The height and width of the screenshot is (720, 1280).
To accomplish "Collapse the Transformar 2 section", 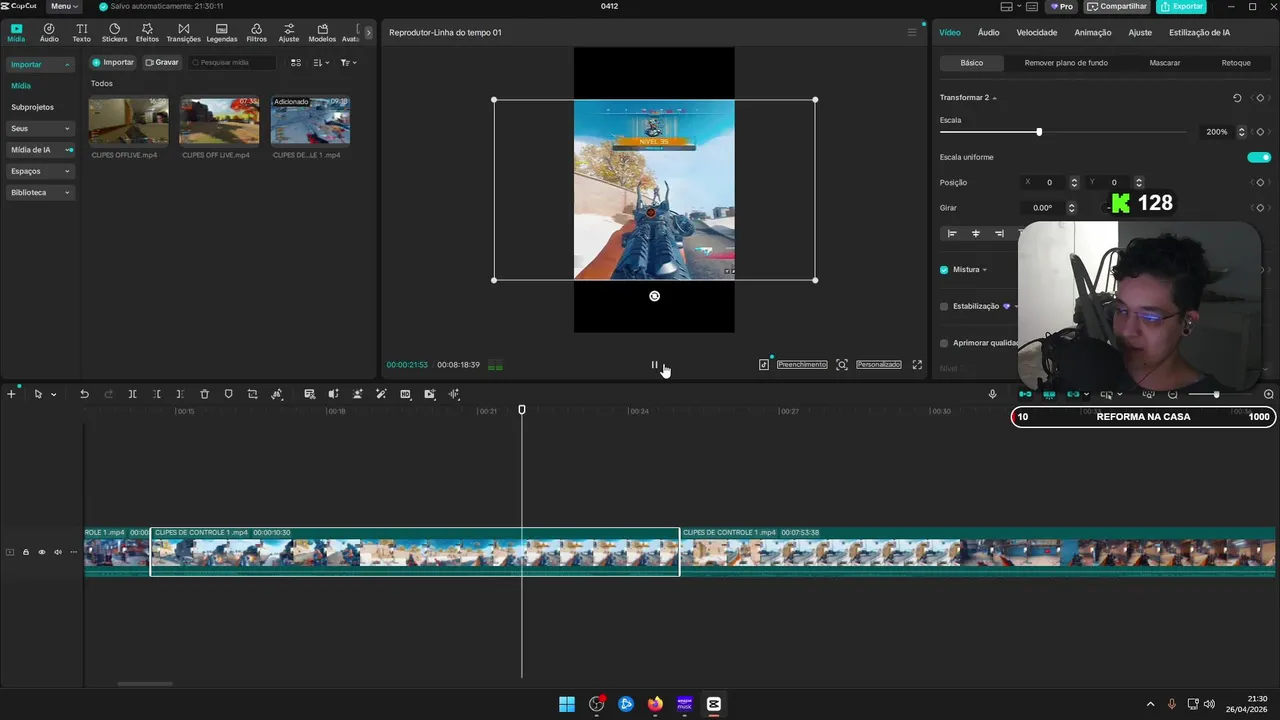I will pos(994,98).
